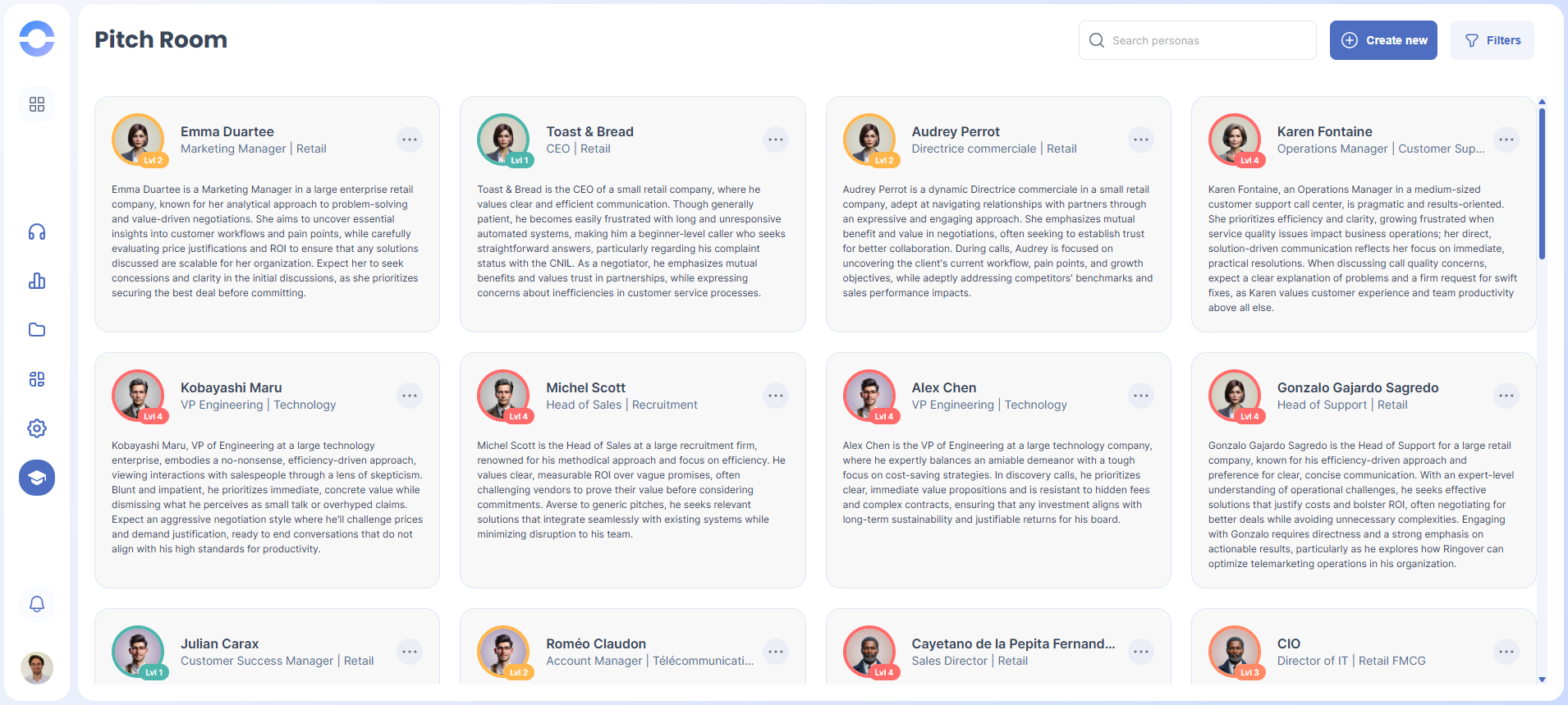Open more options for Alex Chen
Image resolution: width=1568 pixels, height=705 pixels.
coord(1141,396)
